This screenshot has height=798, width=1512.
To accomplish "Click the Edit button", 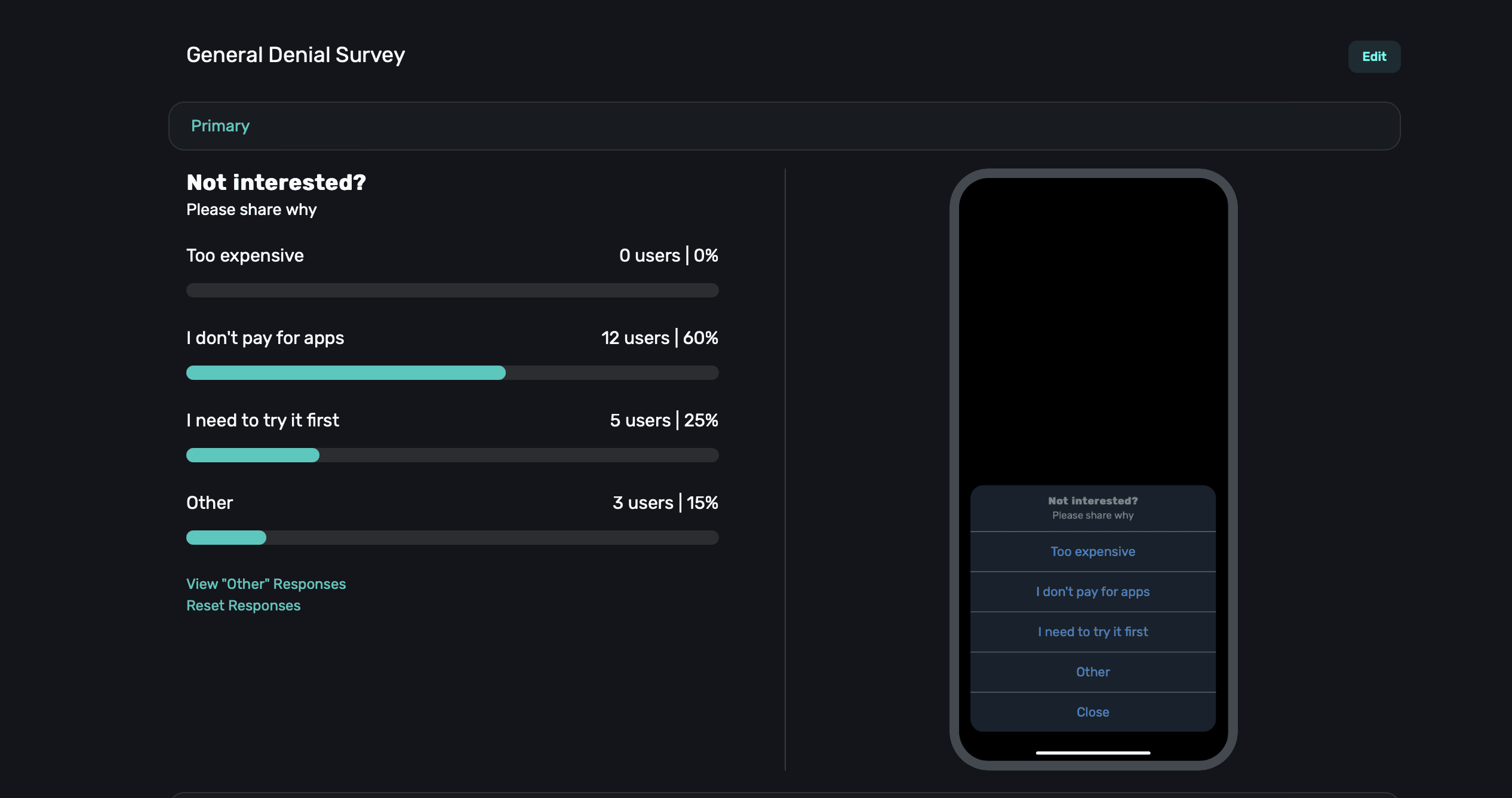I will pos(1373,57).
